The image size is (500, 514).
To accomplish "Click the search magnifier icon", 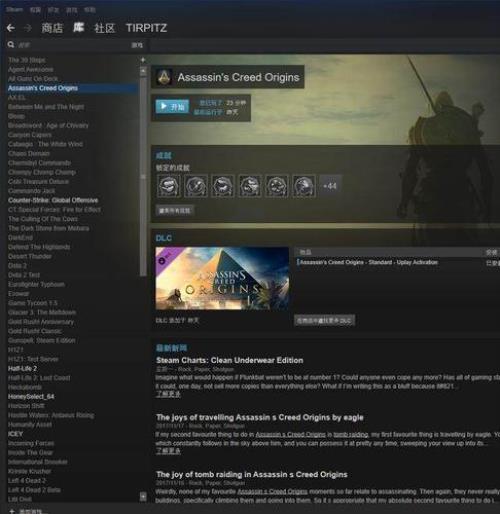I will [x=11, y=44].
